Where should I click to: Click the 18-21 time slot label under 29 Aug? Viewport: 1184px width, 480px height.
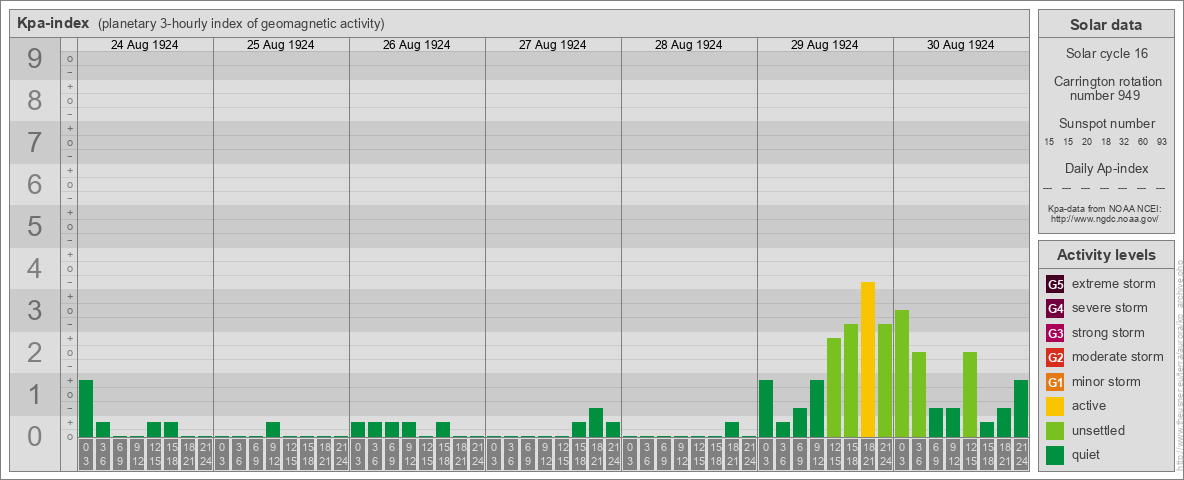[868, 454]
